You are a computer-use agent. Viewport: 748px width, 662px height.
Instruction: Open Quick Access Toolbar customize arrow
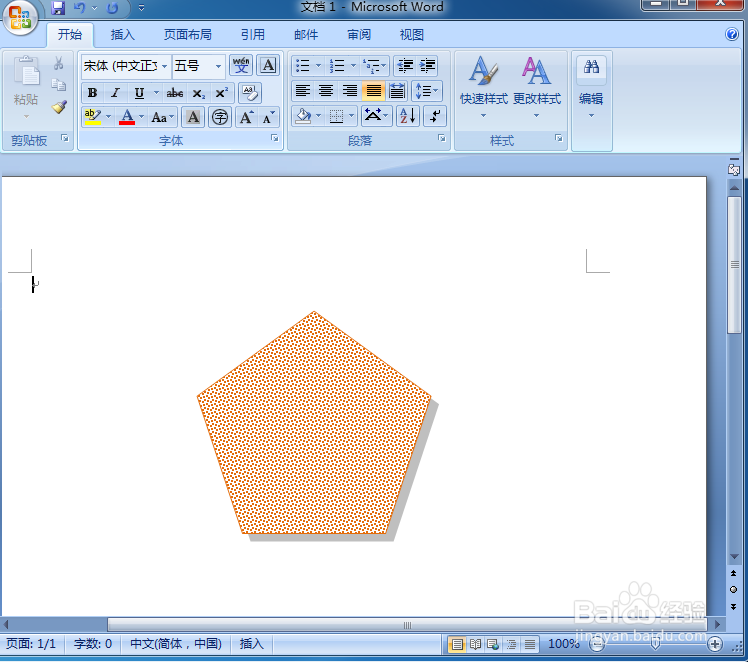[x=141, y=8]
